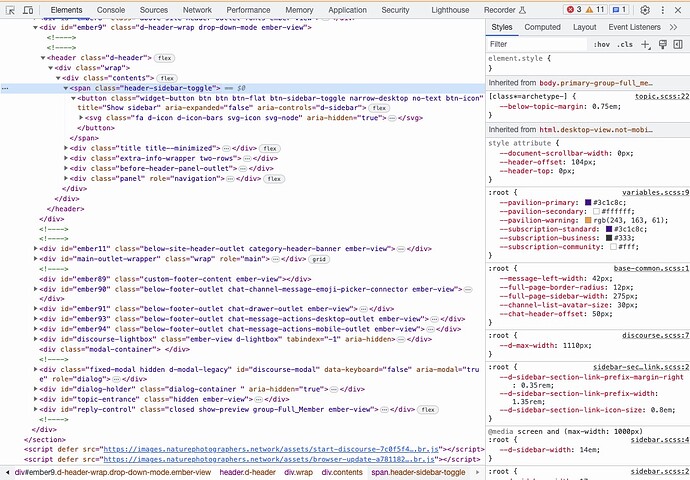Switch to the Computed styles tab

coord(542,27)
